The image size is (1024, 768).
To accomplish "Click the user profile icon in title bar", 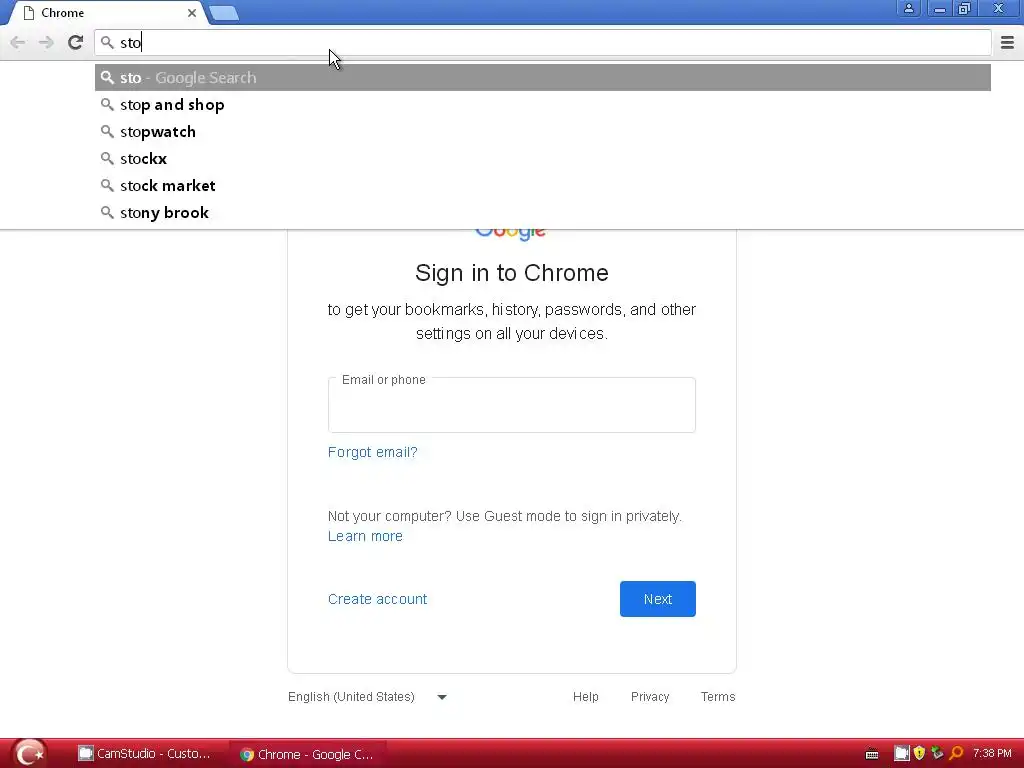I will point(908,8).
